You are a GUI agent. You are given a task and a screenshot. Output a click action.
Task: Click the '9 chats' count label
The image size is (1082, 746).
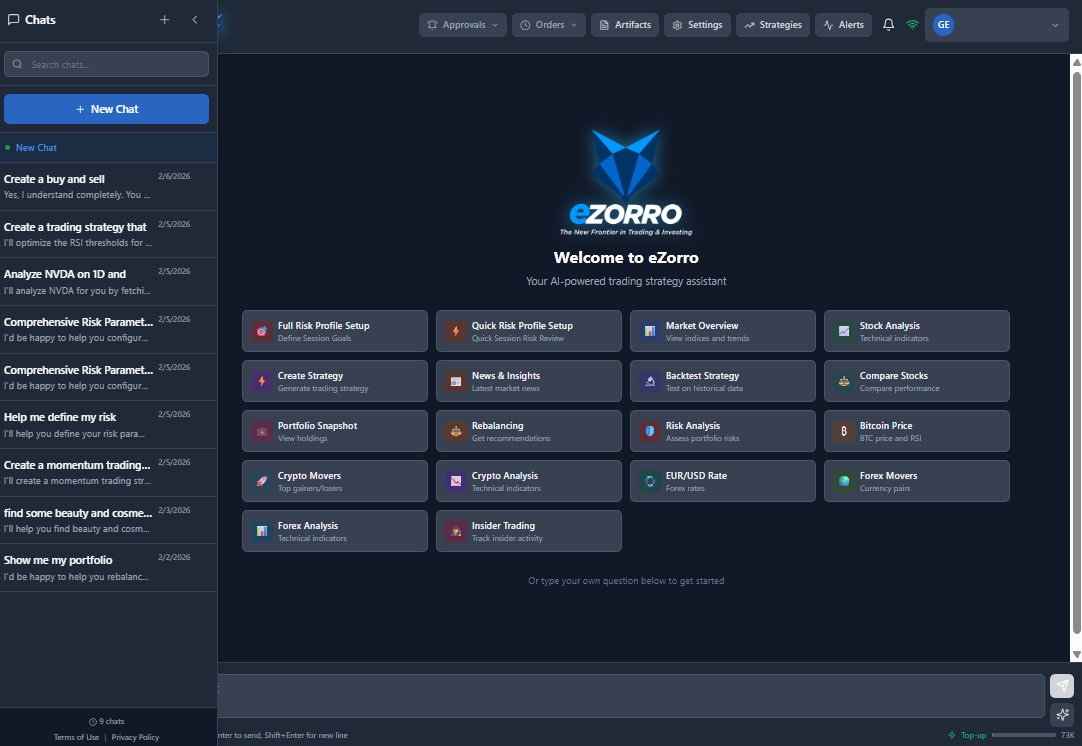pyautogui.click(x=107, y=721)
